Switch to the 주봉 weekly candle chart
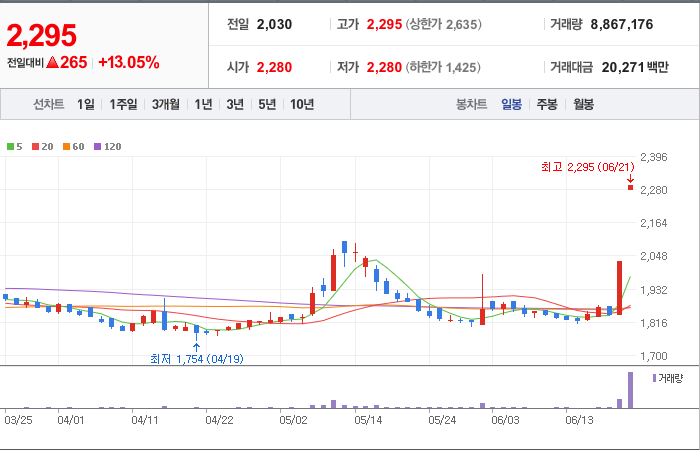Image resolution: width=700 pixels, height=450 pixels. (x=547, y=104)
